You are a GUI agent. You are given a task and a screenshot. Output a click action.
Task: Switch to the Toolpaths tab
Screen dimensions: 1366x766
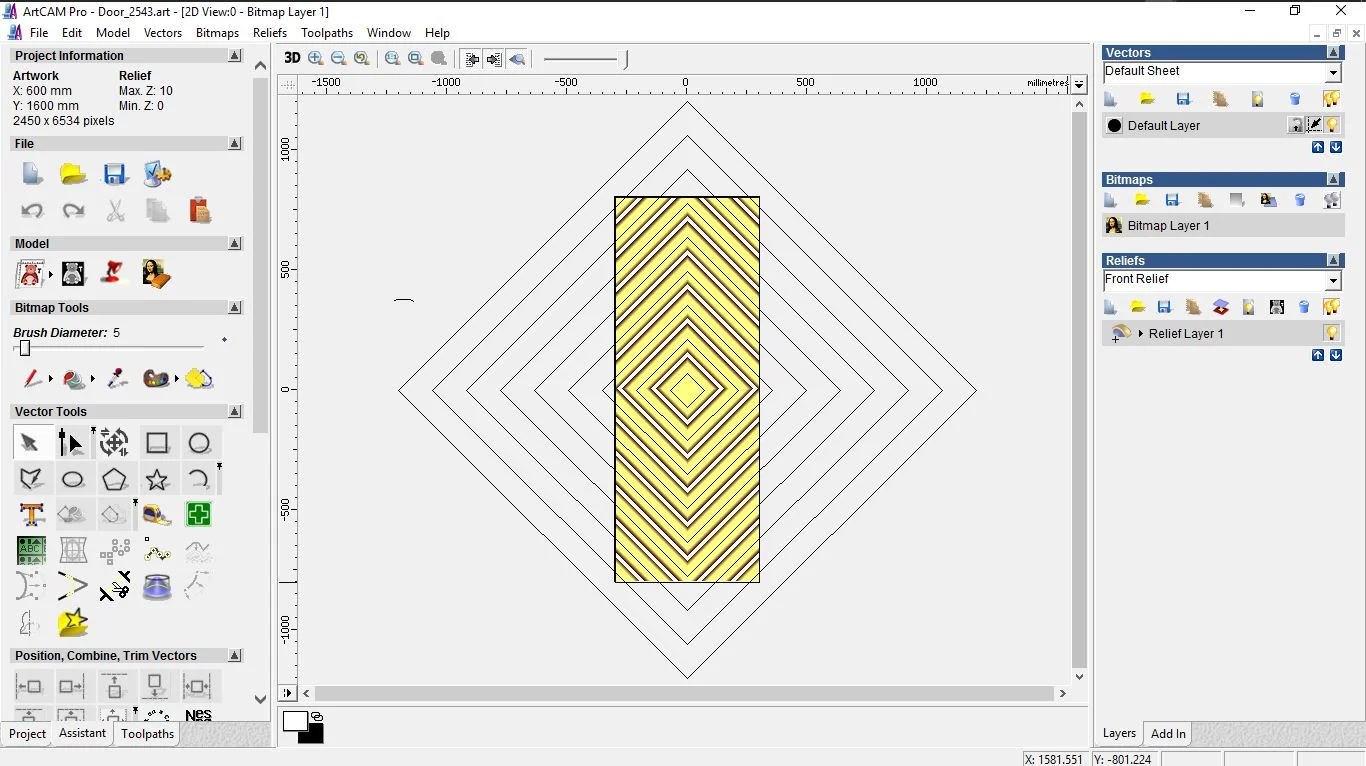(x=147, y=734)
